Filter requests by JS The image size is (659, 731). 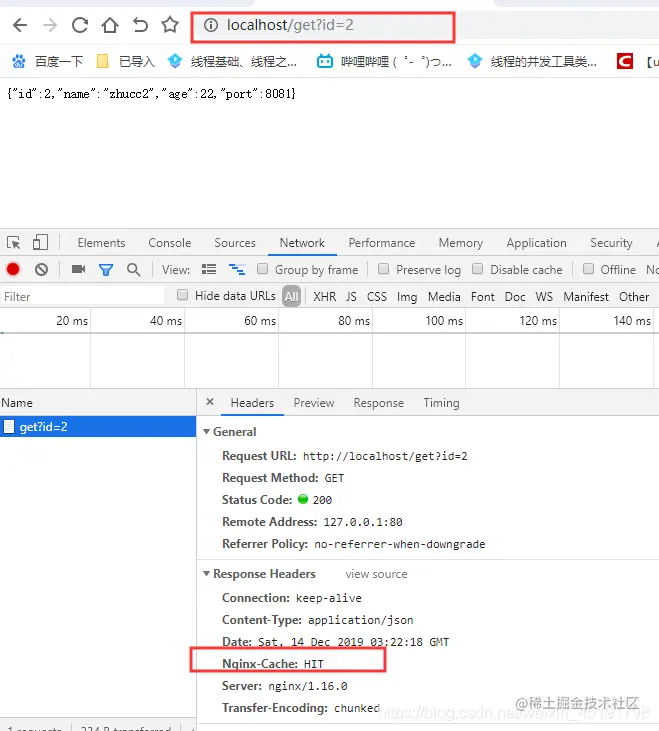[x=351, y=297]
